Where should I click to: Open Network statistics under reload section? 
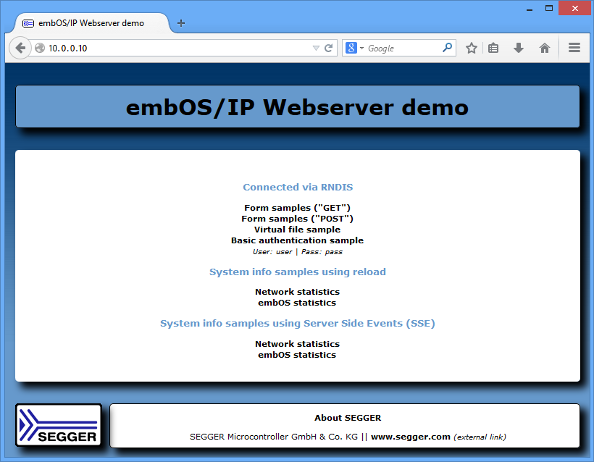[297, 292]
